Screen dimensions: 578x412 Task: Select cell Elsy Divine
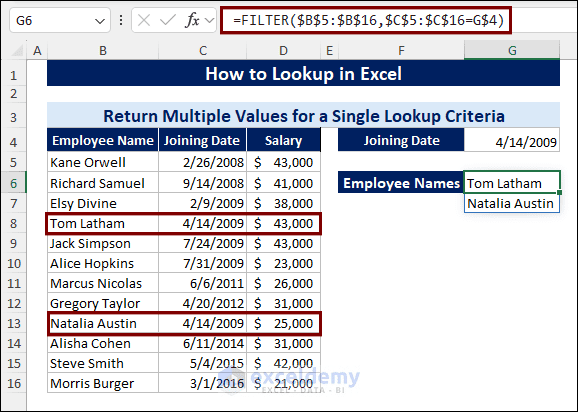click(103, 203)
